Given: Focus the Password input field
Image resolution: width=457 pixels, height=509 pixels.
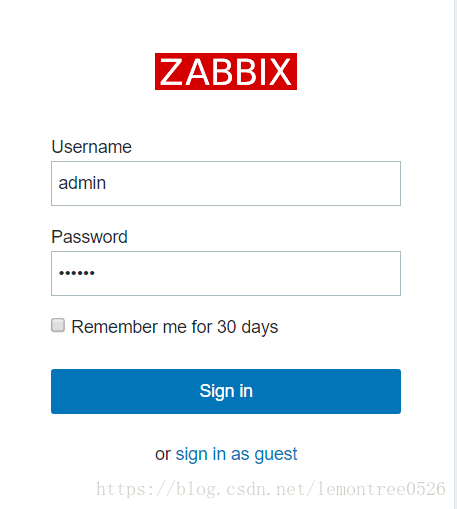Looking at the screenshot, I should point(226,273).
